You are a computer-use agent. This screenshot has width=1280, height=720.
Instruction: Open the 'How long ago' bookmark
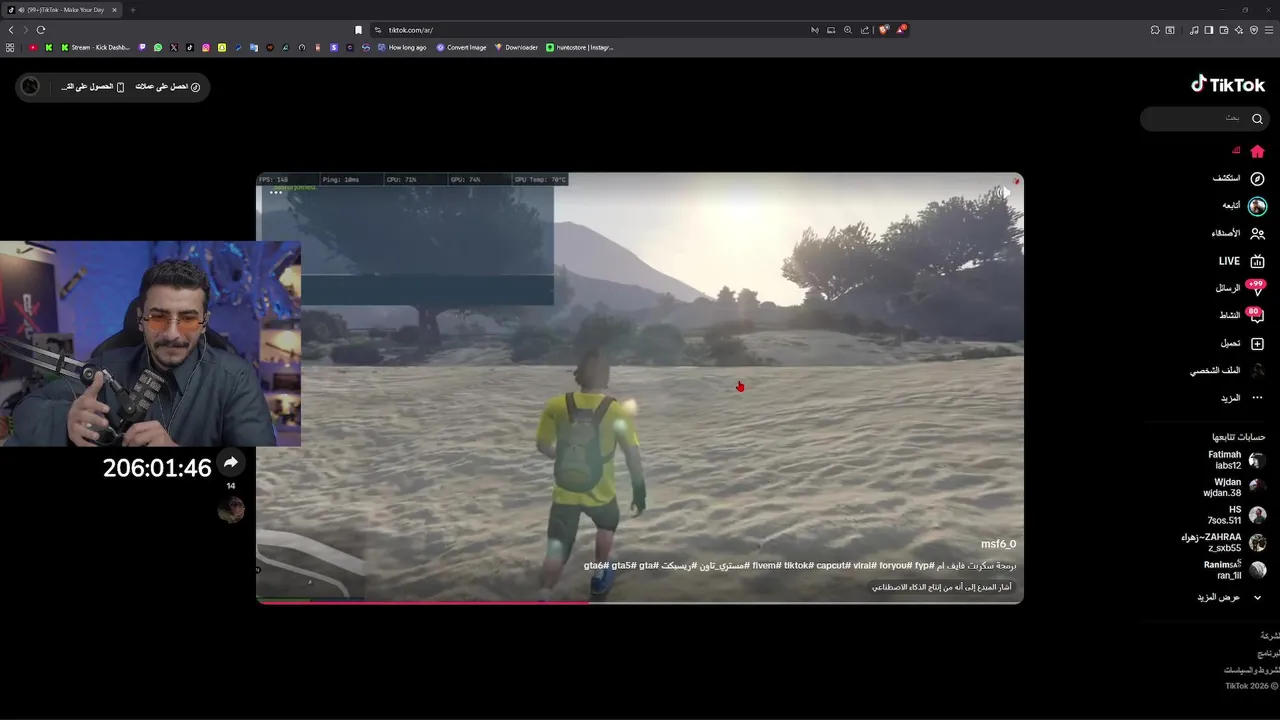402,47
